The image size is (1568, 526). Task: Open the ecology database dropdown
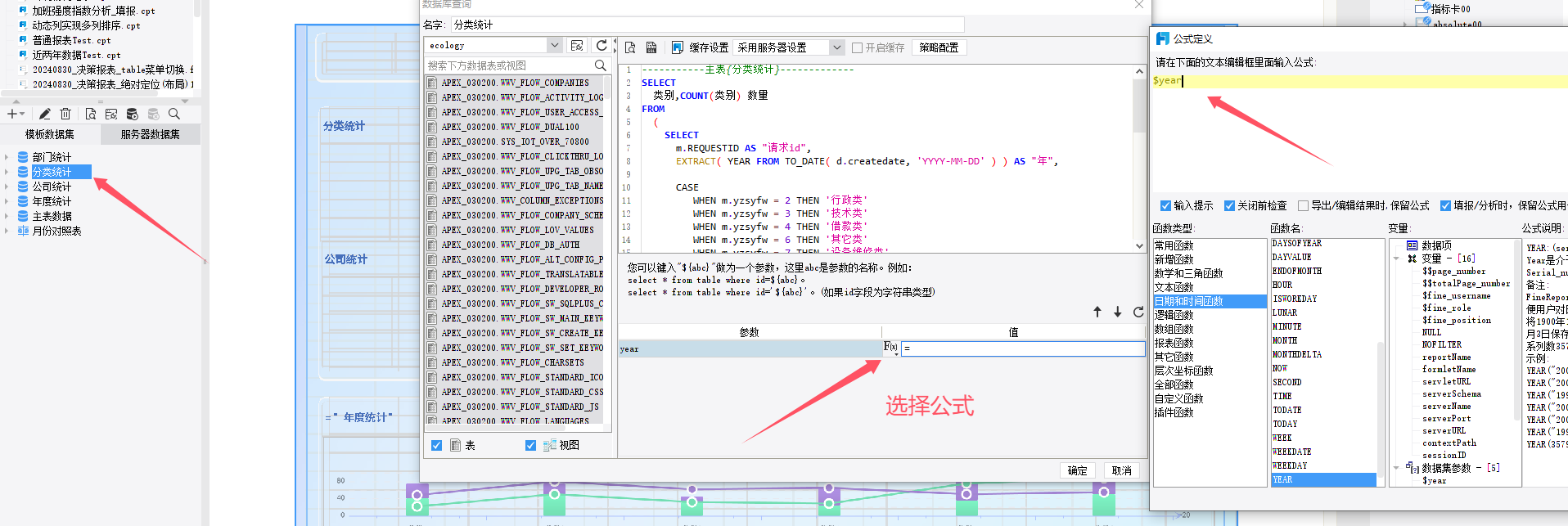(x=555, y=46)
